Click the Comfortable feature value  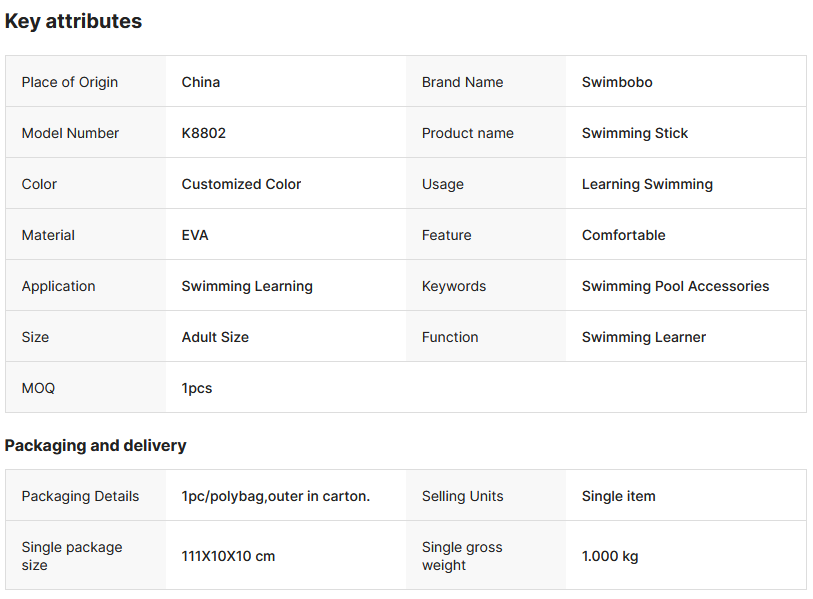click(623, 235)
